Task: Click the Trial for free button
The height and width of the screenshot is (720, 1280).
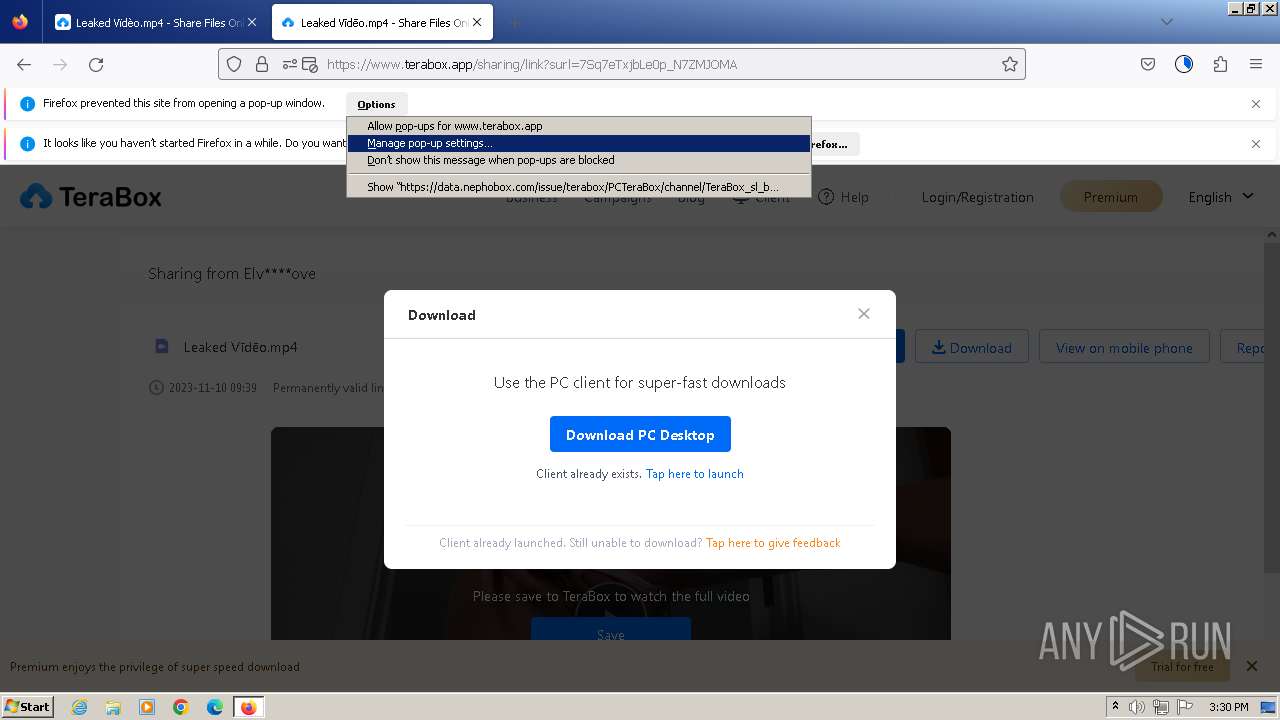Action: click(x=1182, y=666)
